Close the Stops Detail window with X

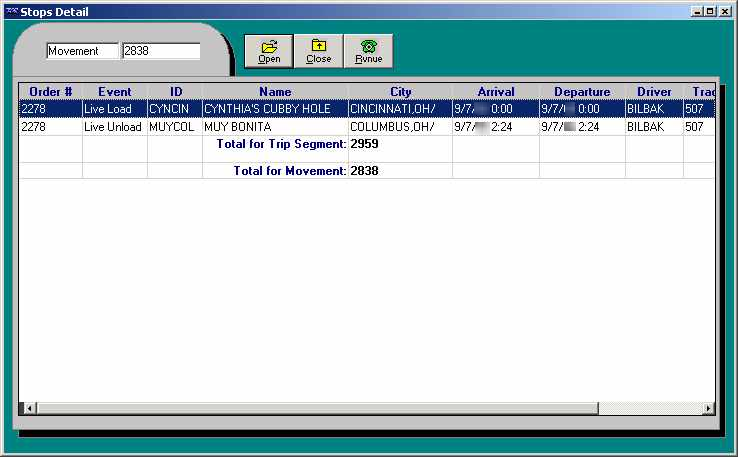click(725, 11)
